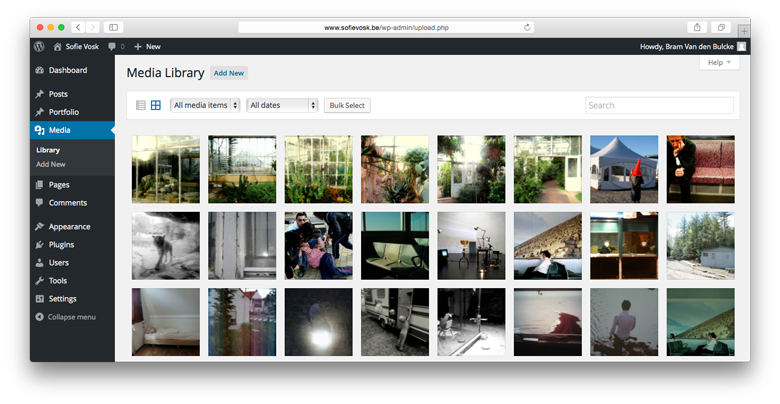
Task: Visit site via Sofie Vosk home icon
Action: 57,46
